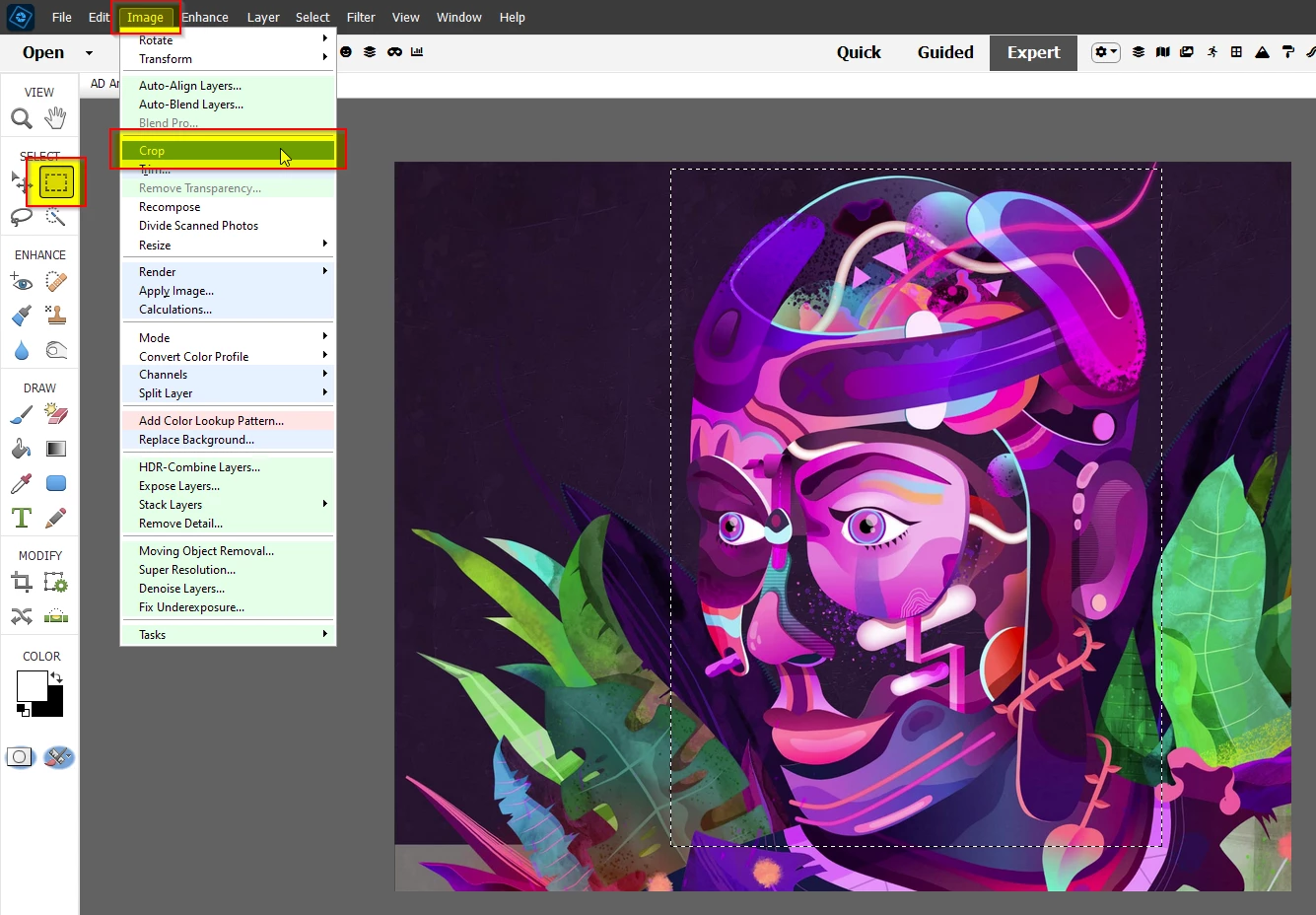Select the Recompose tool with gear
Image resolution: width=1316 pixels, height=915 pixels.
pos(56,583)
